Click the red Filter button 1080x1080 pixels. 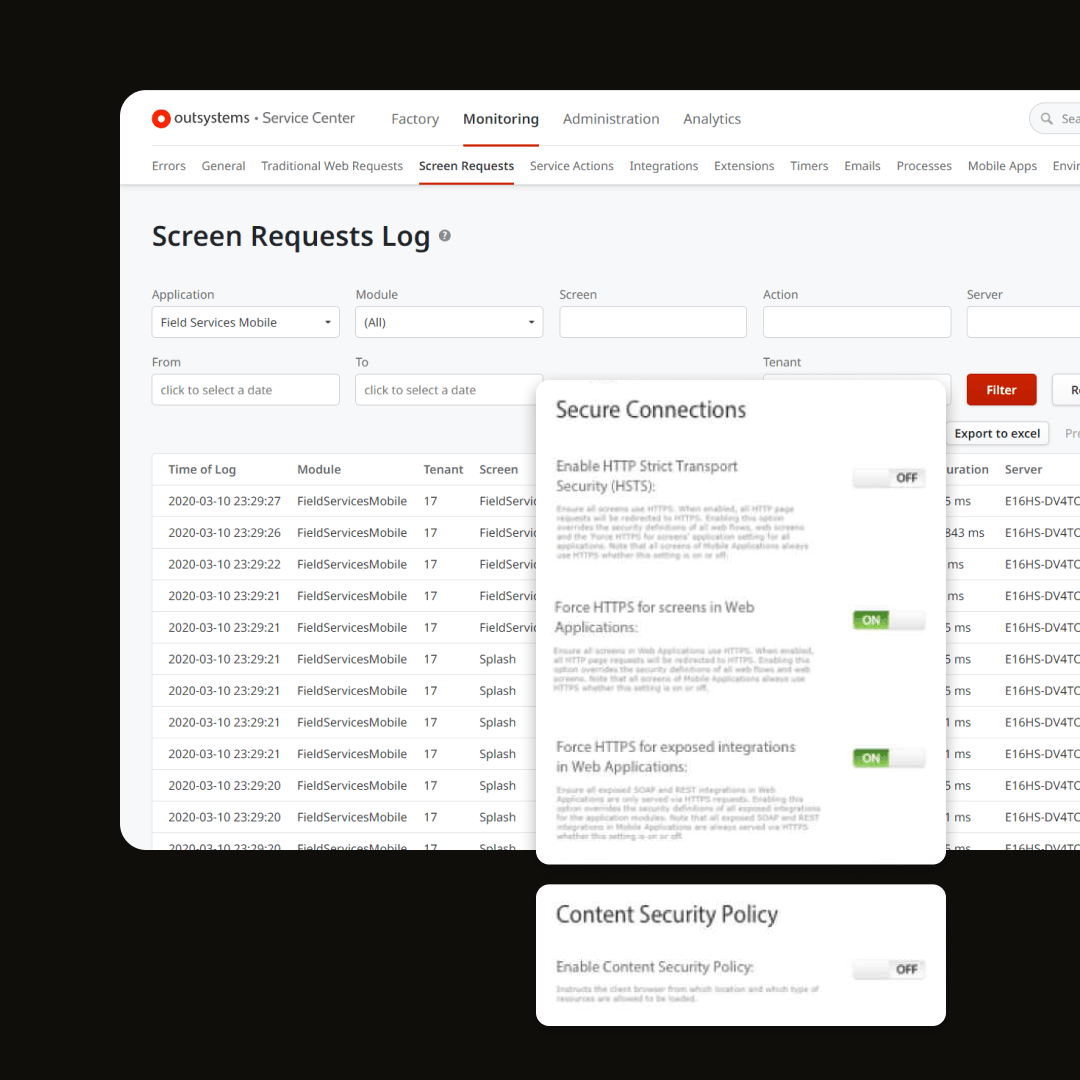pyautogui.click(x=1001, y=390)
